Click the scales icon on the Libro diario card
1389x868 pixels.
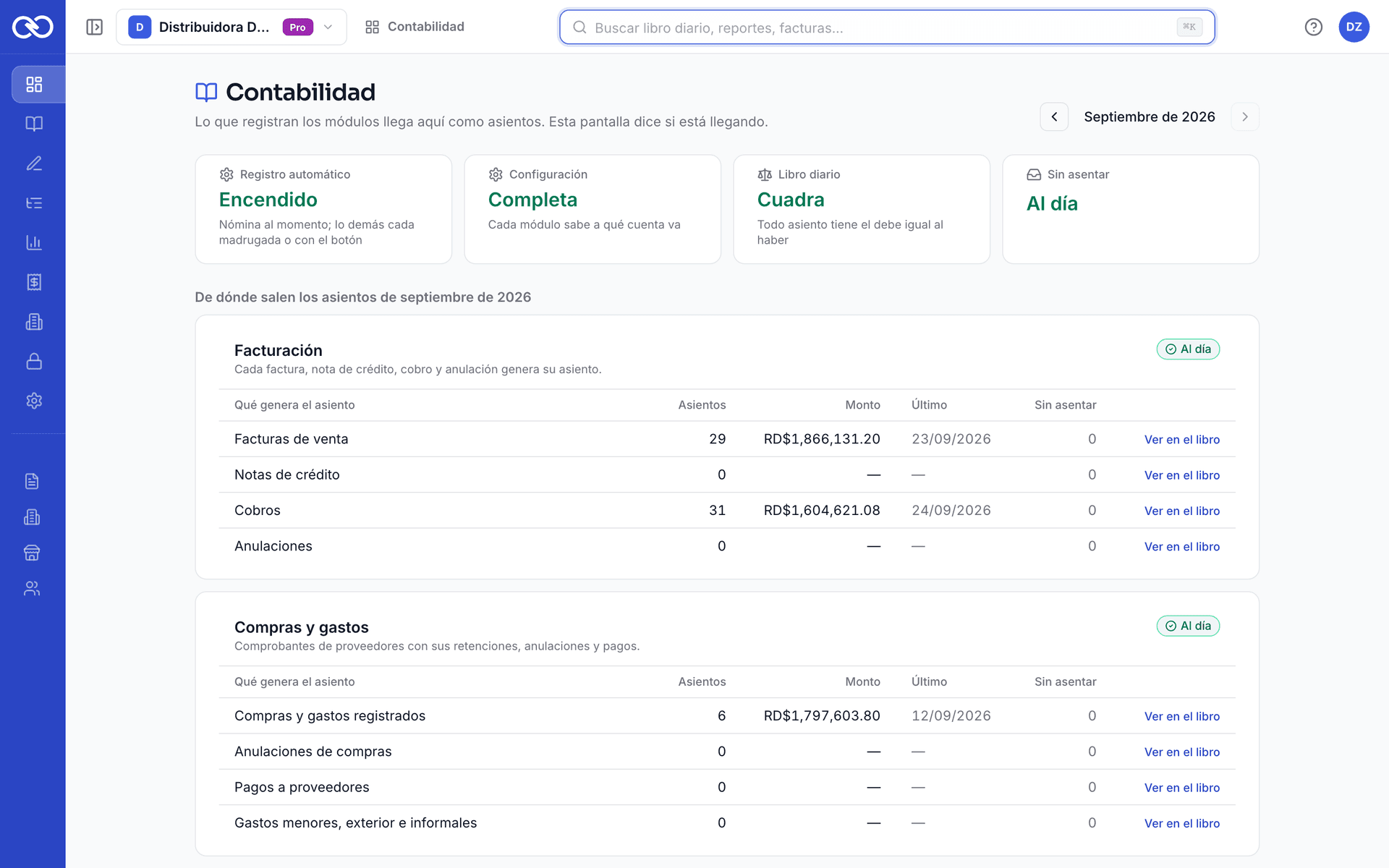[765, 174]
